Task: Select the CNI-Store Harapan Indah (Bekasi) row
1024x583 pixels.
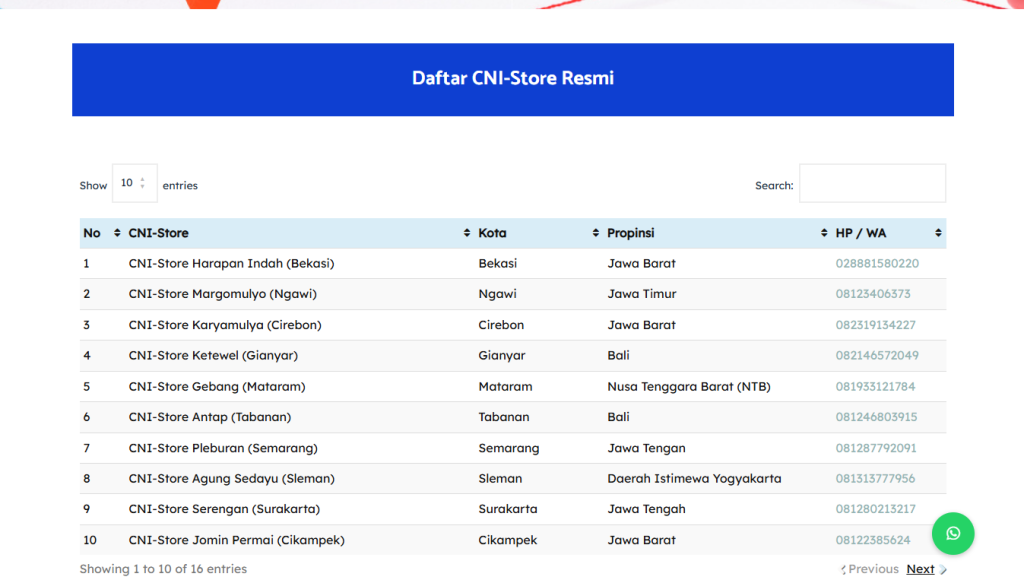Action: pyautogui.click(x=231, y=264)
